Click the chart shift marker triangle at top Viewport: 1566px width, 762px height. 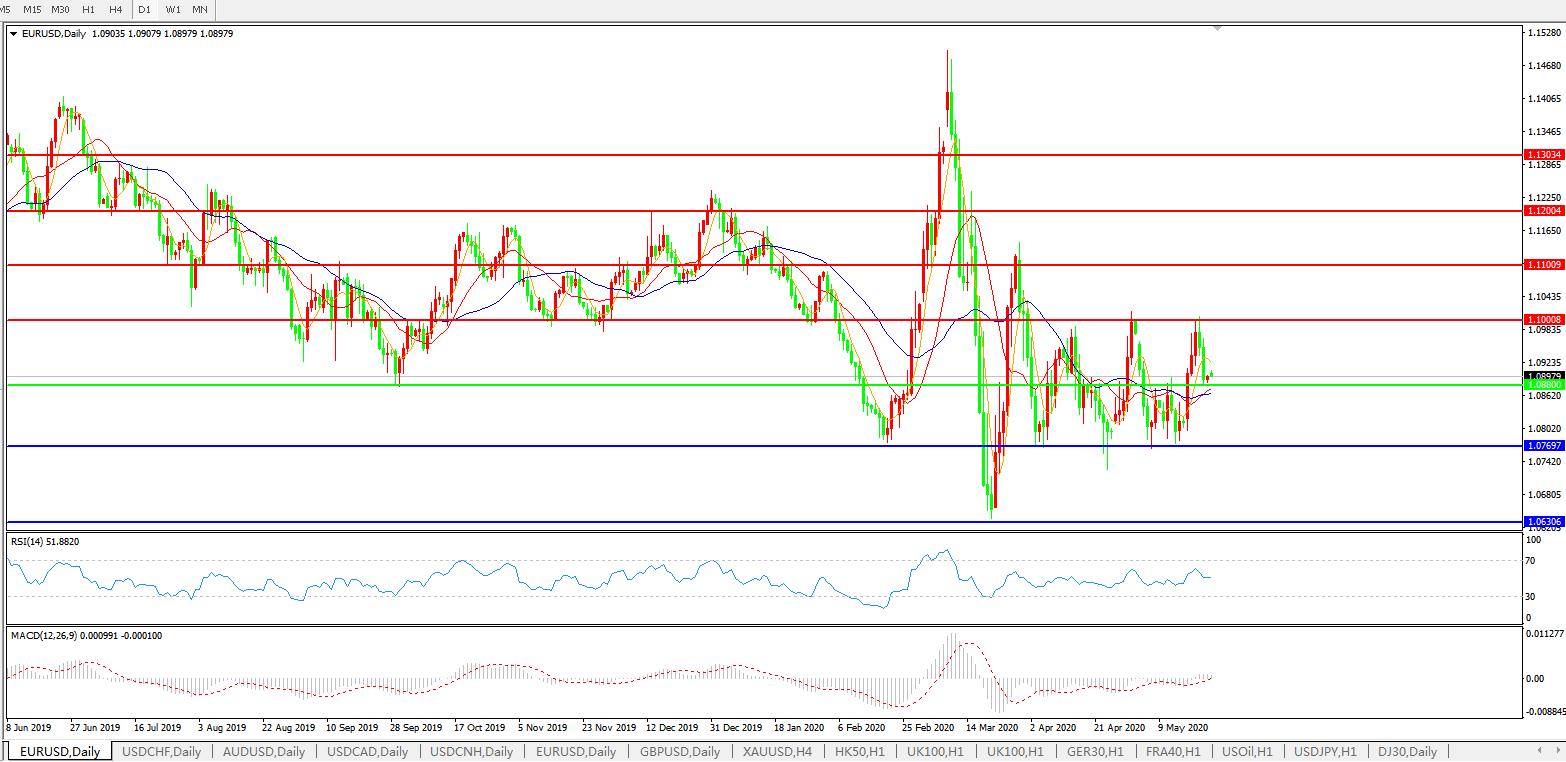pyautogui.click(x=1217, y=29)
